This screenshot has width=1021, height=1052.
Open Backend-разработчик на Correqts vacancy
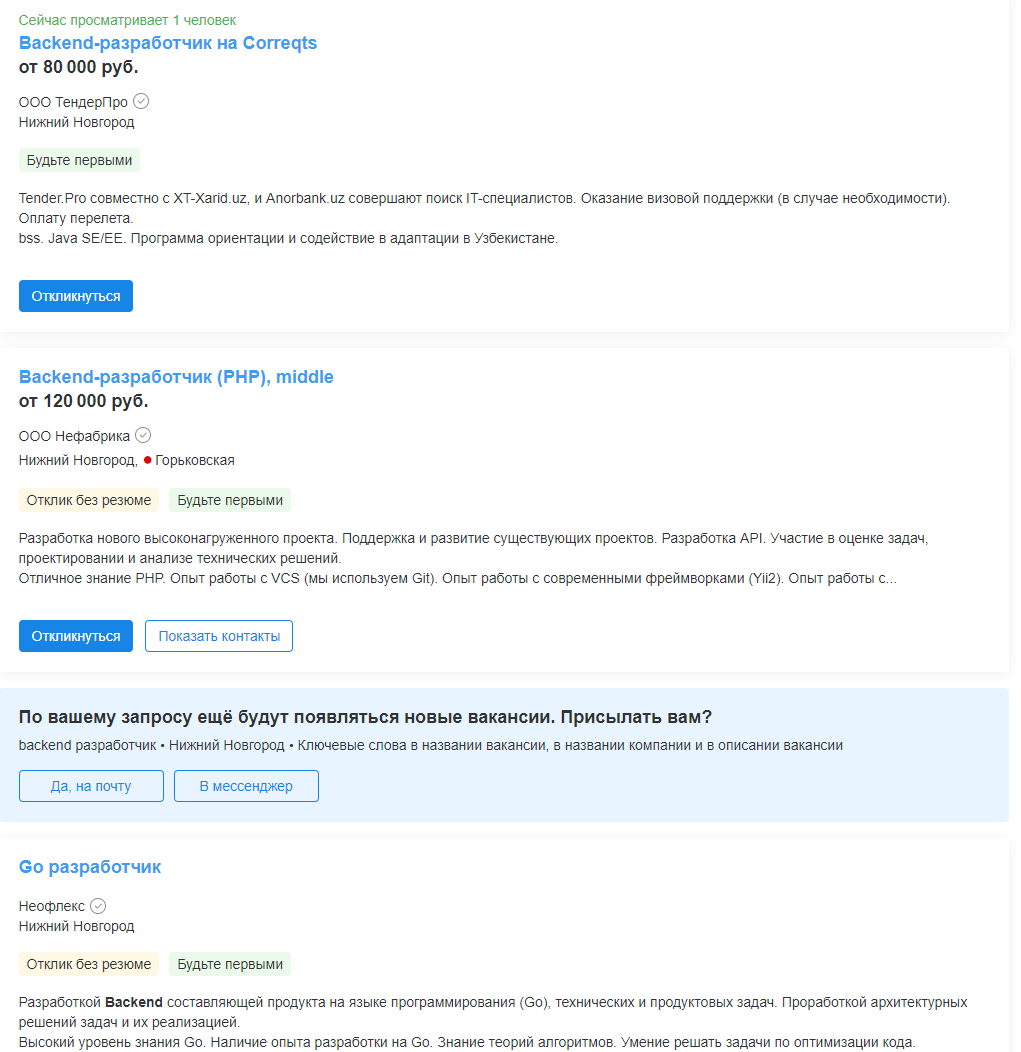point(168,43)
